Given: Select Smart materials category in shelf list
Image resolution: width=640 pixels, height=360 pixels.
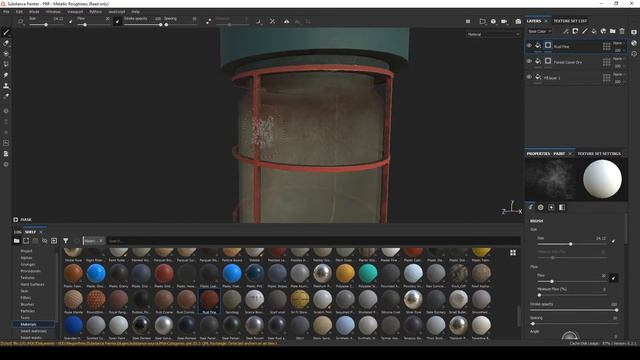Looking at the screenshot, I should pos(33,331).
